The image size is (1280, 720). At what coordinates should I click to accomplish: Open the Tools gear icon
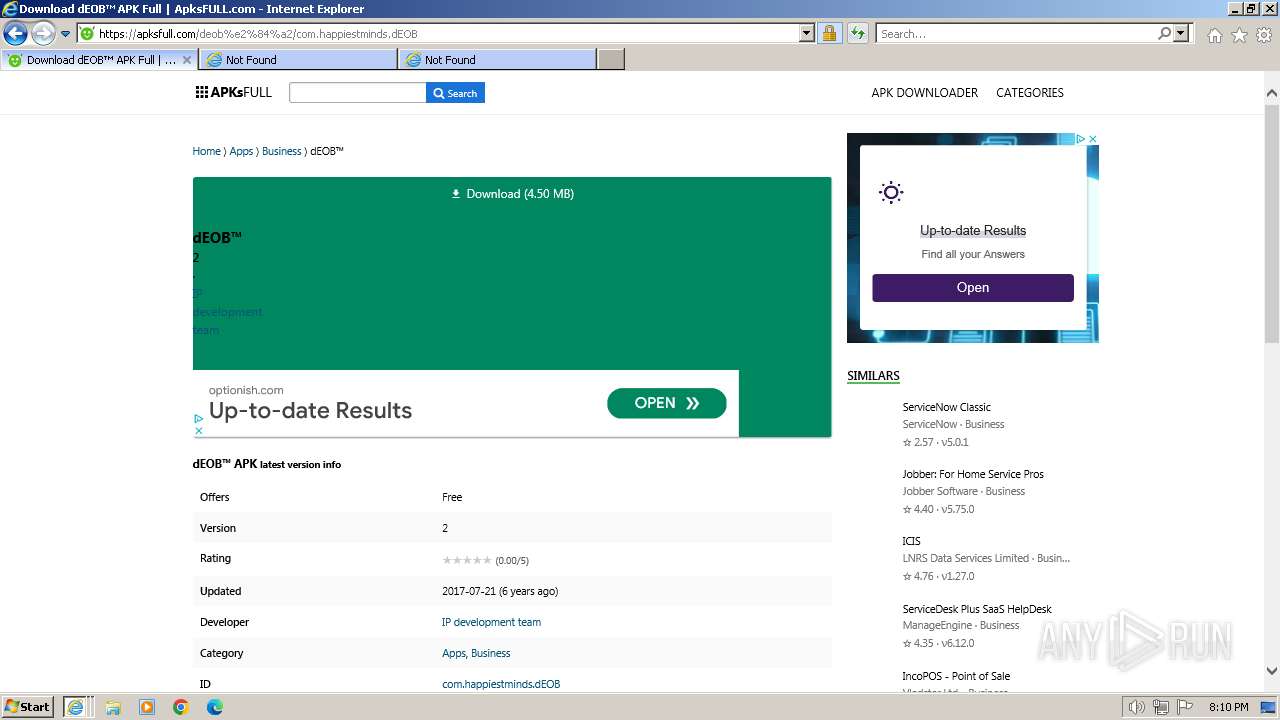pos(1264,35)
